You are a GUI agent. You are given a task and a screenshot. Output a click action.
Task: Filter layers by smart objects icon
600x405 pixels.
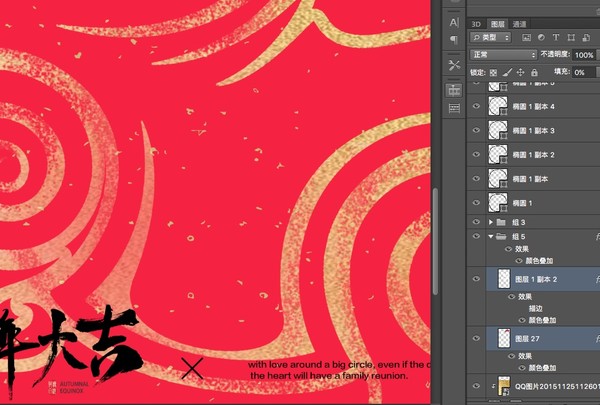tap(586, 38)
